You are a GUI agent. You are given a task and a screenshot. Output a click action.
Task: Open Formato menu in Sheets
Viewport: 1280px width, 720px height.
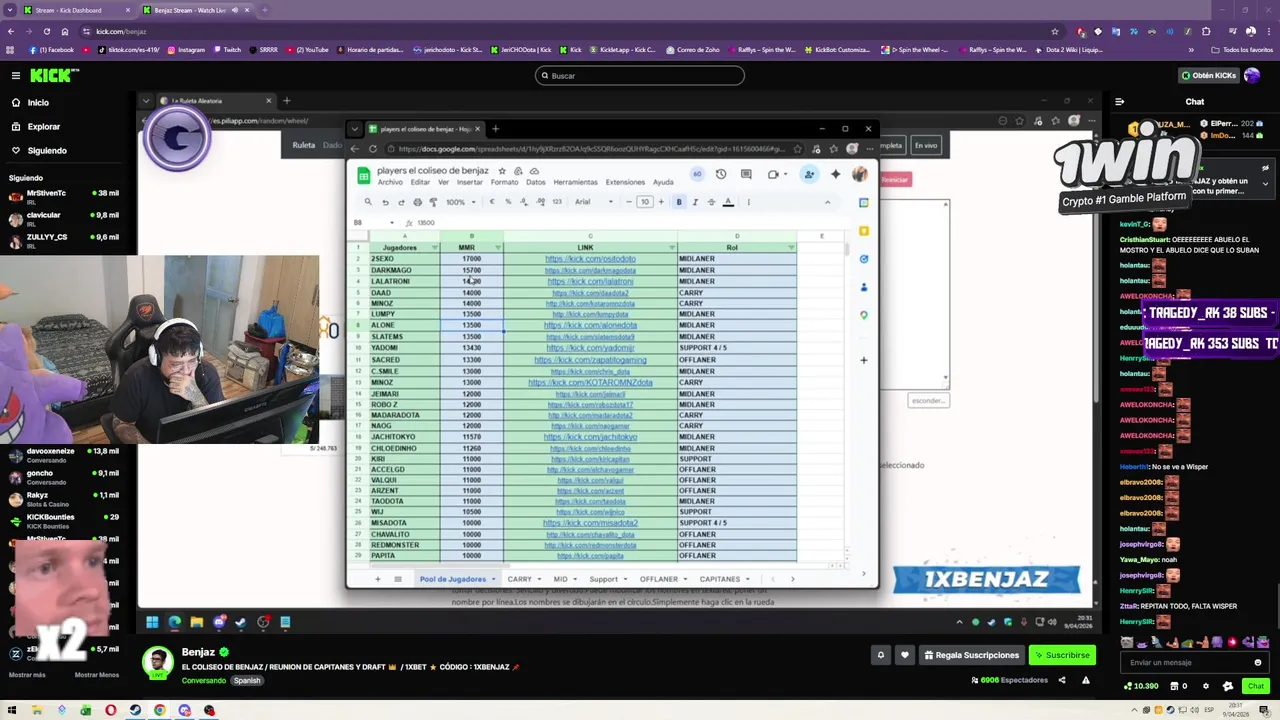[x=504, y=182]
